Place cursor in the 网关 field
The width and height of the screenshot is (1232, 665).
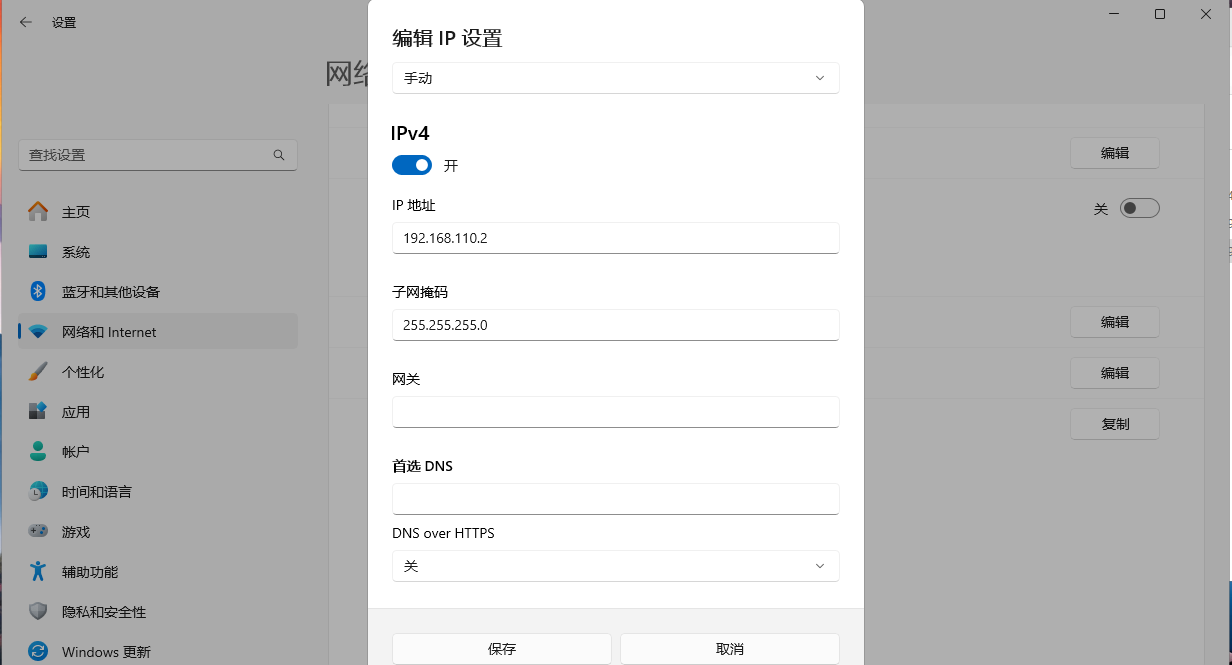click(x=615, y=411)
